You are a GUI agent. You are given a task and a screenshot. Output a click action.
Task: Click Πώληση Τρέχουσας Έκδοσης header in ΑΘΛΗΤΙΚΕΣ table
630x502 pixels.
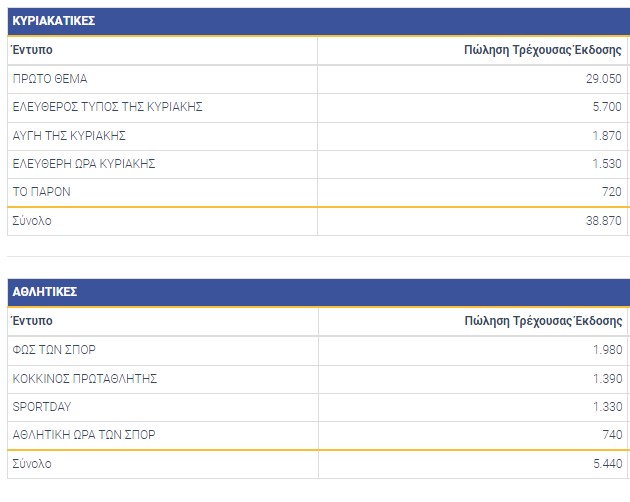[x=543, y=321]
